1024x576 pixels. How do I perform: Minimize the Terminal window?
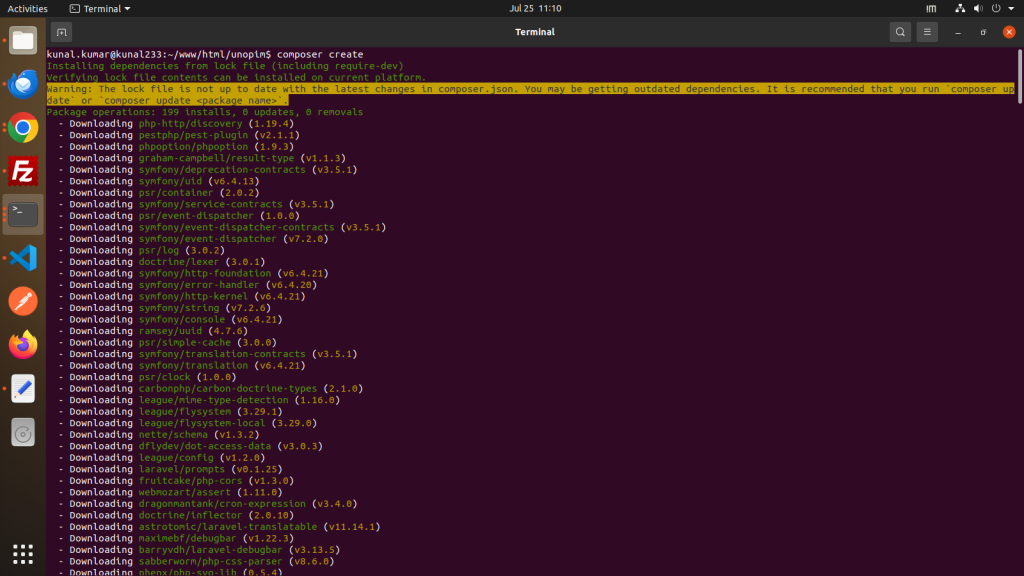click(958, 32)
